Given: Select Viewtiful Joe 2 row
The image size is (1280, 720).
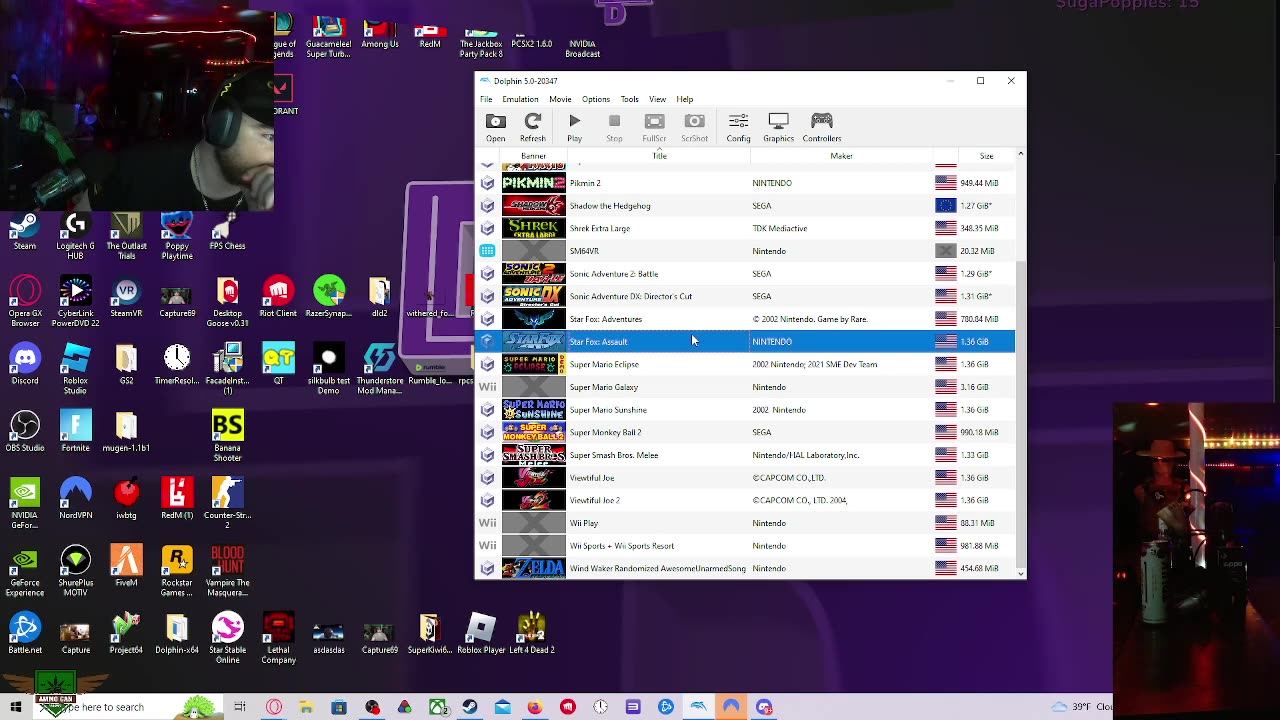Looking at the screenshot, I should tap(745, 500).
